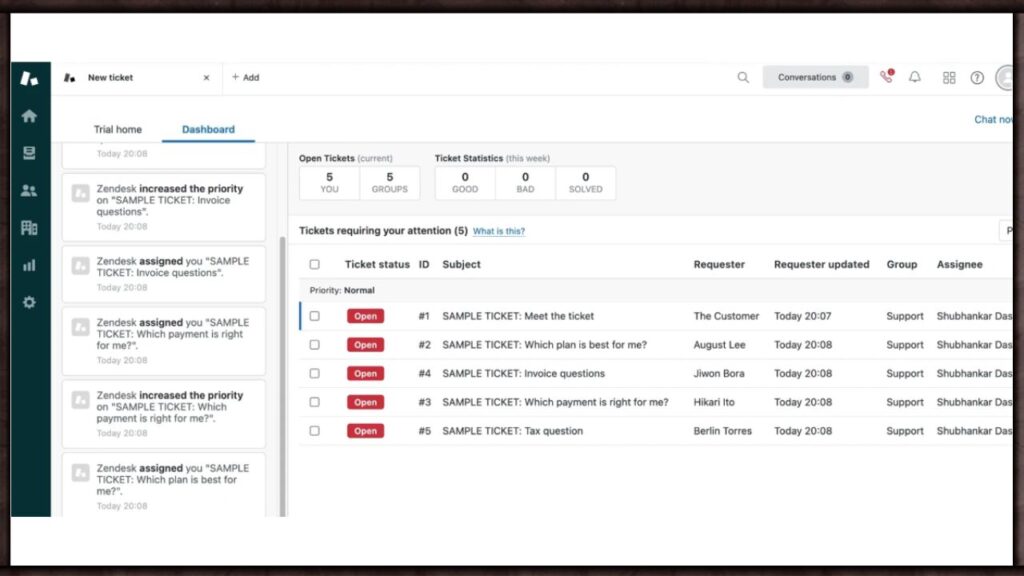Open ticket 'SAMPLE TICKET: Invoice questions'
The height and width of the screenshot is (576, 1024).
[x=524, y=374]
